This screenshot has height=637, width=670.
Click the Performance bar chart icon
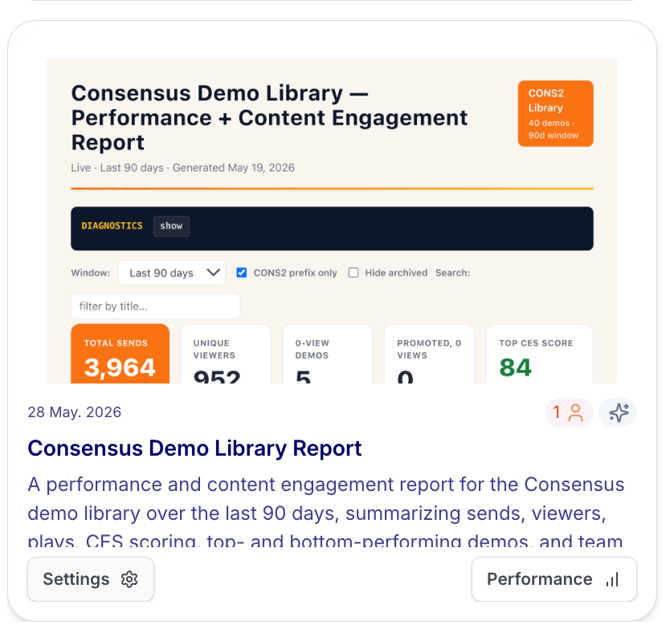pyautogui.click(x=612, y=579)
